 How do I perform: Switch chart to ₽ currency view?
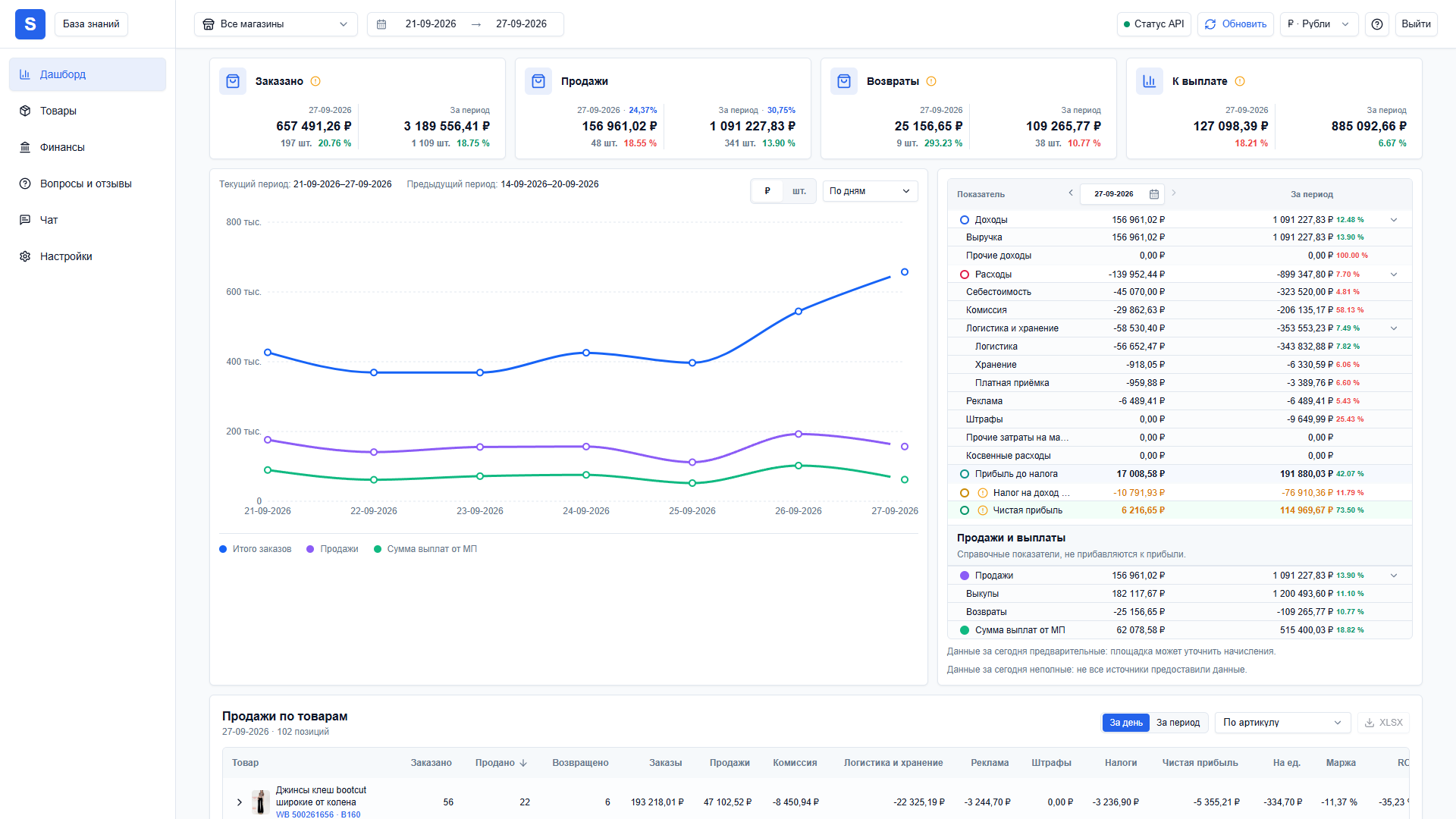[767, 191]
